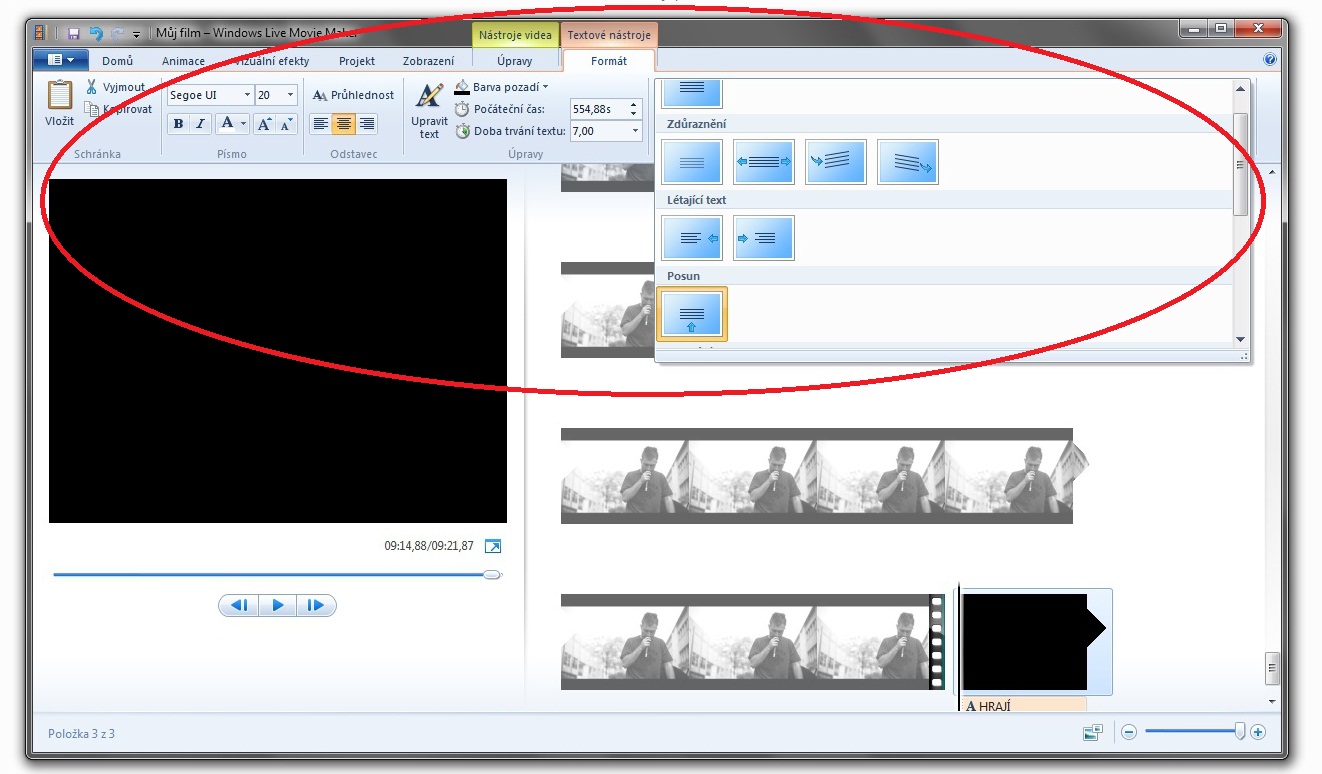The width and height of the screenshot is (1322, 774).
Task: Open Barva pozadí background color menu
Action: point(501,87)
